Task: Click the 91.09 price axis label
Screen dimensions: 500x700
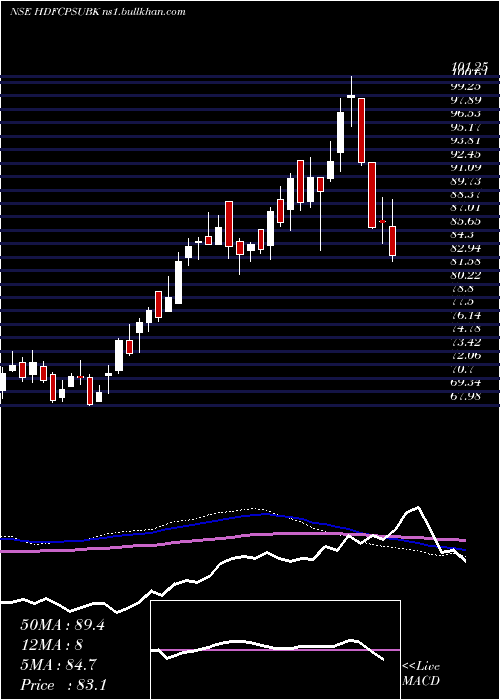Action: tap(466, 168)
